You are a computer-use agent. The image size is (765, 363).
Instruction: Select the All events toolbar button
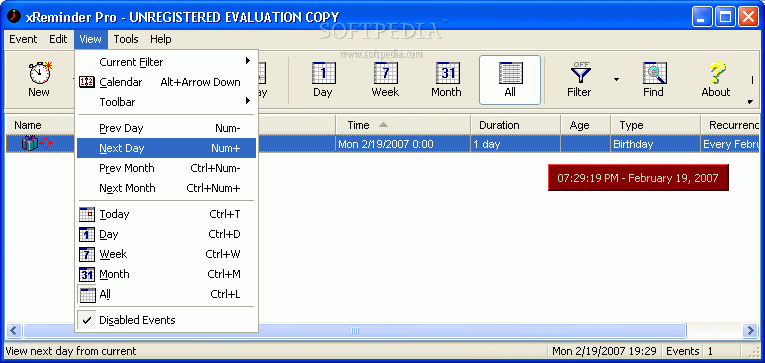(x=510, y=80)
